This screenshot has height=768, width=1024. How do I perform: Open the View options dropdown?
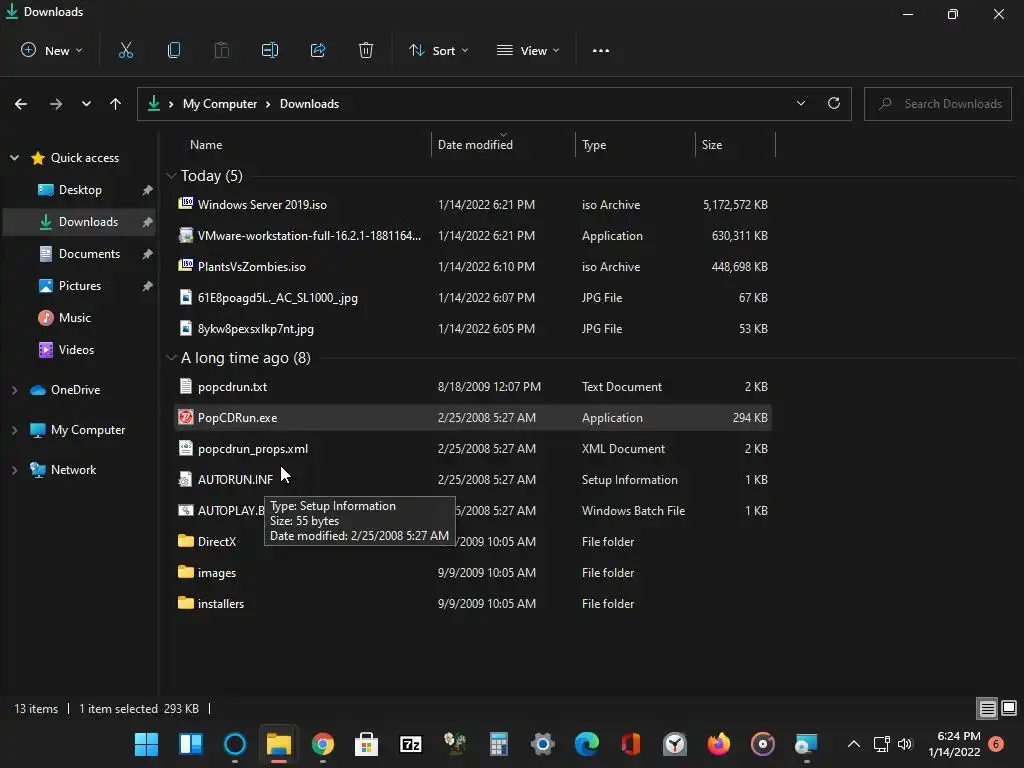coord(528,50)
